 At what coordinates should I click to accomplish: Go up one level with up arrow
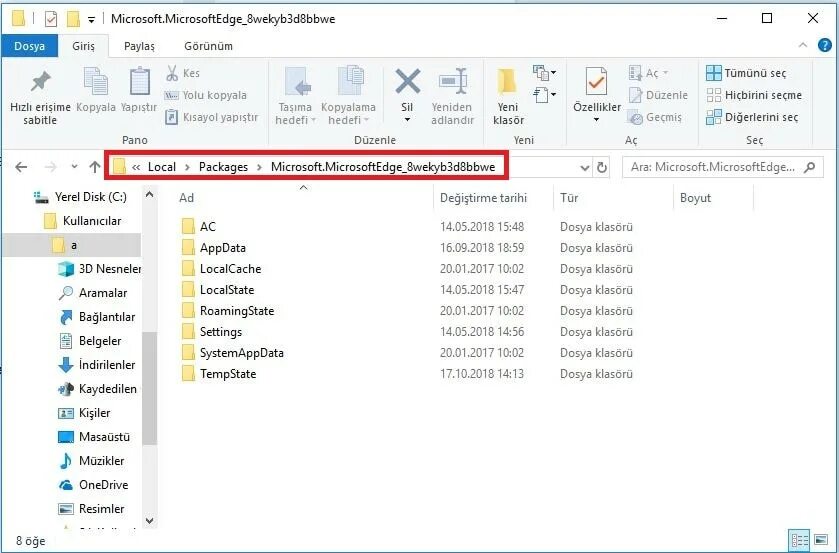tap(95, 167)
